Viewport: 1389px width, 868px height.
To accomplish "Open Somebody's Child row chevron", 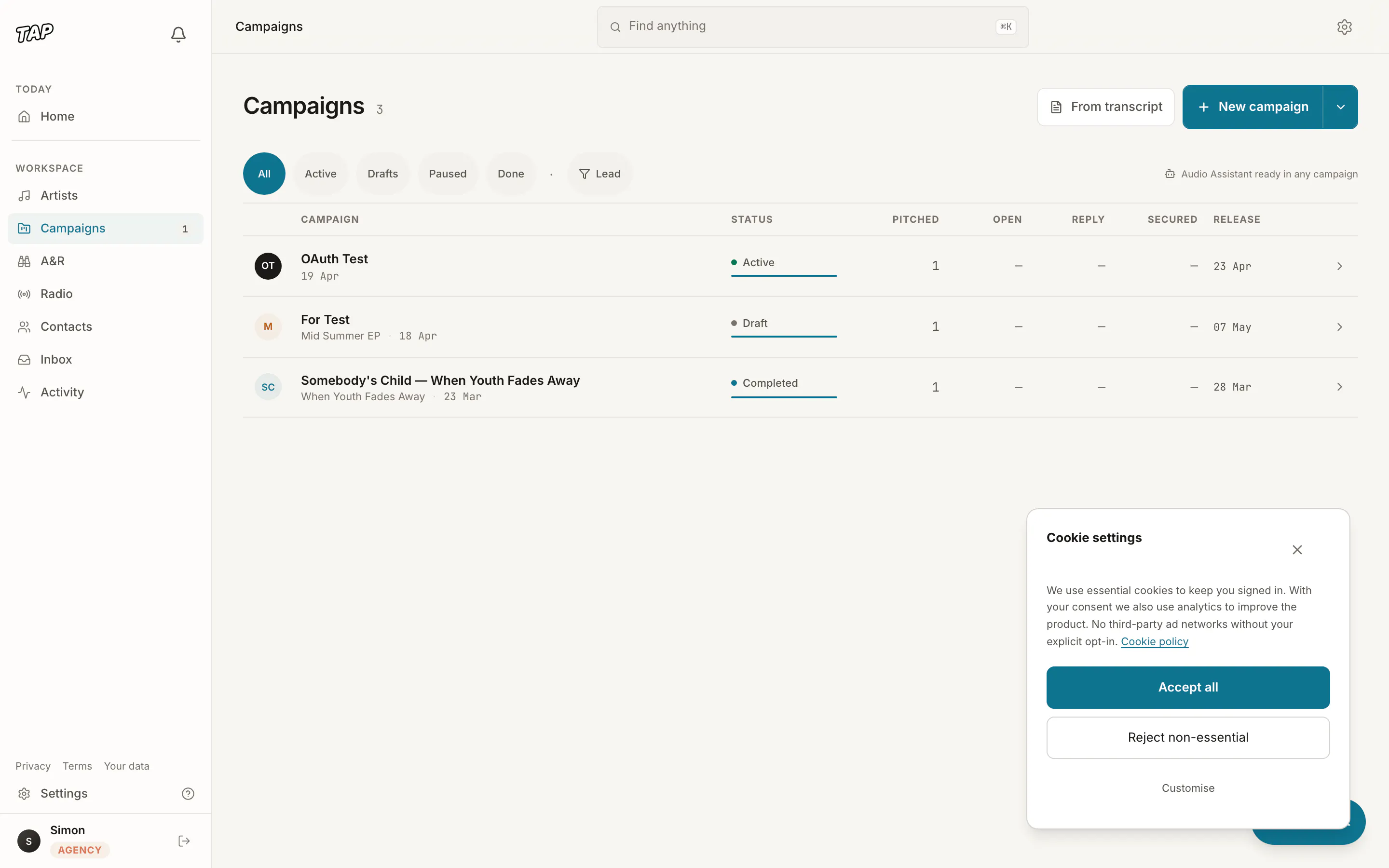I will pos(1340,387).
